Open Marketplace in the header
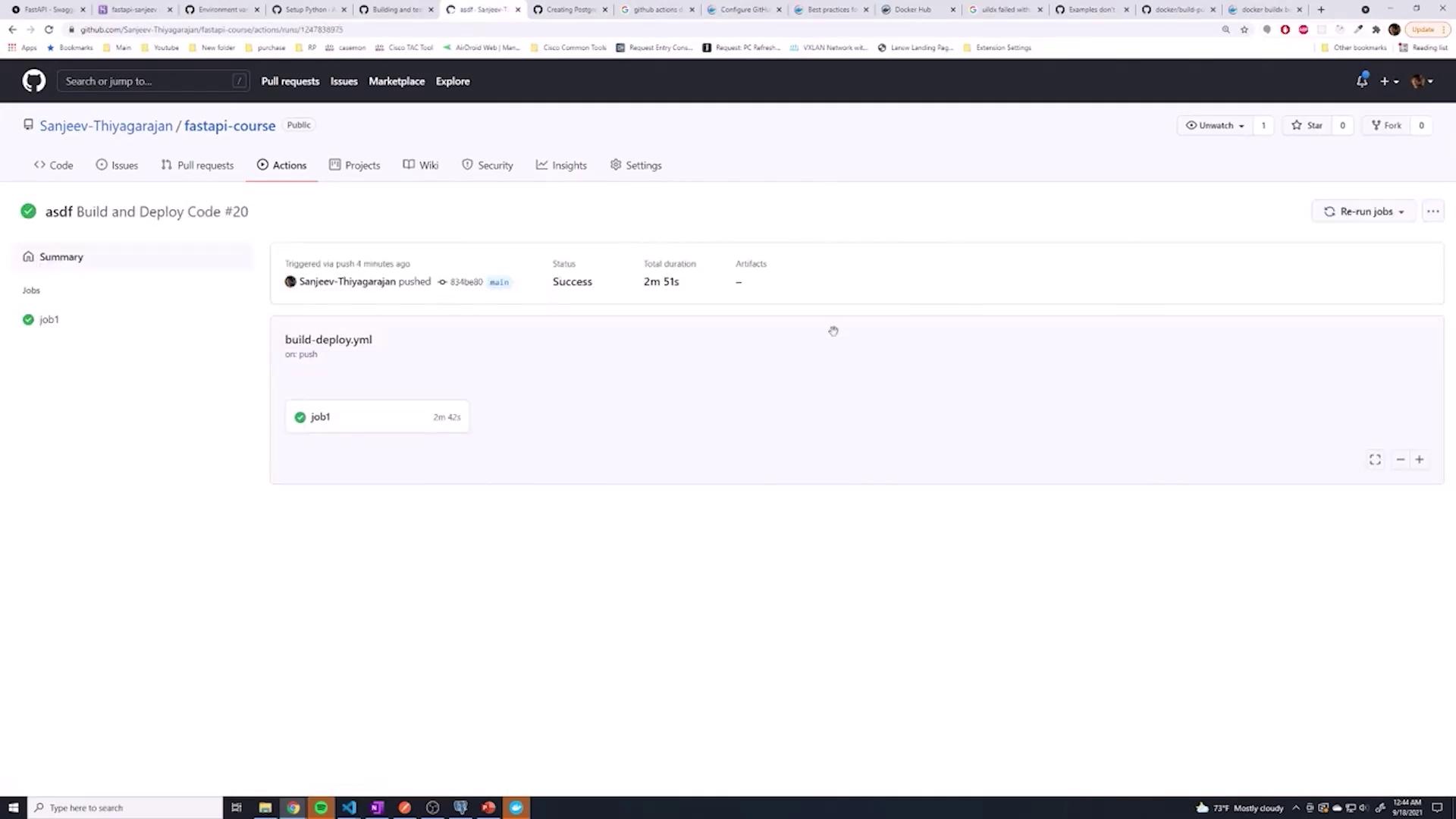Viewport: 1456px width, 819px height. pos(397,81)
